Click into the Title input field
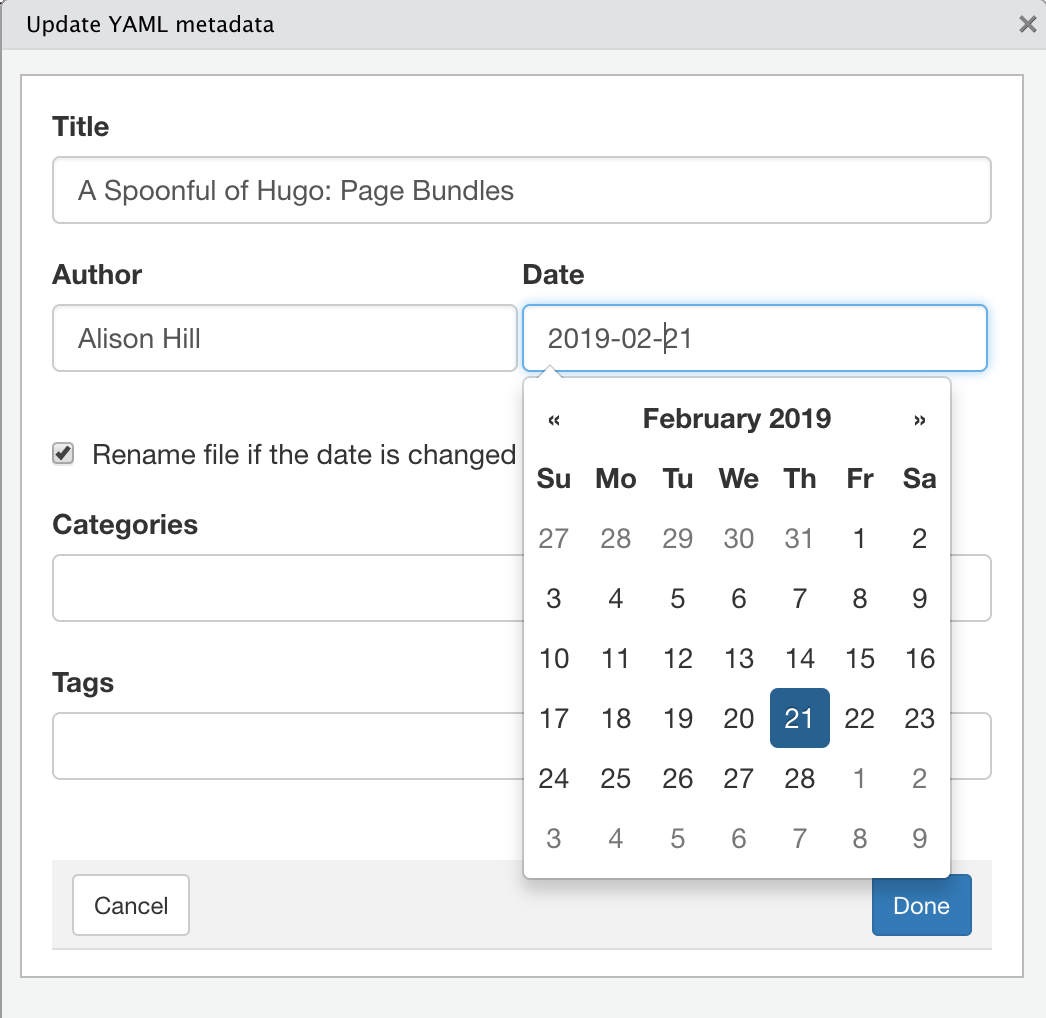1046x1018 pixels. click(x=521, y=190)
